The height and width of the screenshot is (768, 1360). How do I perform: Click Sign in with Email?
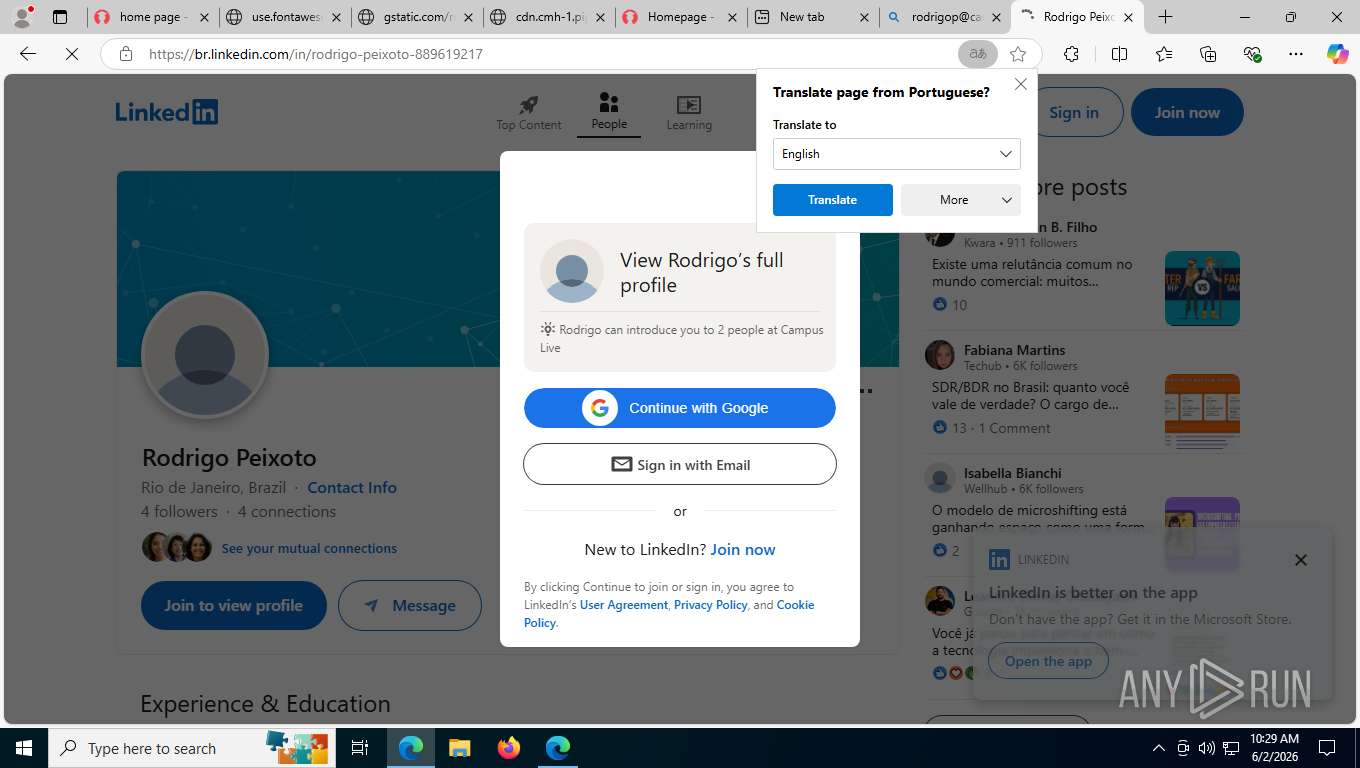(680, 464)
